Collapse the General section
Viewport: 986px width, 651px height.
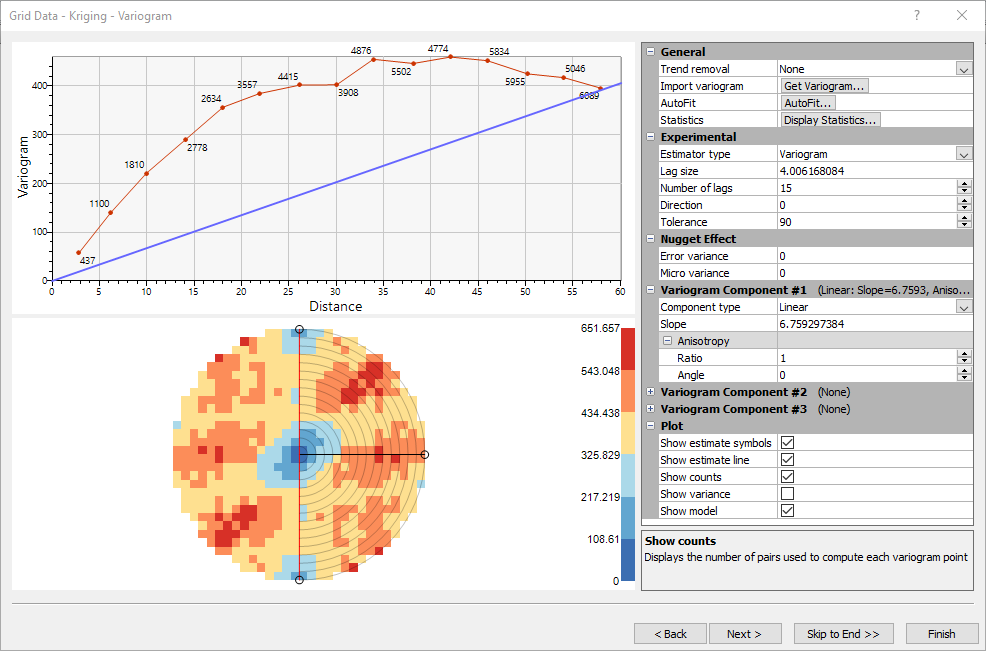[651, 52]
